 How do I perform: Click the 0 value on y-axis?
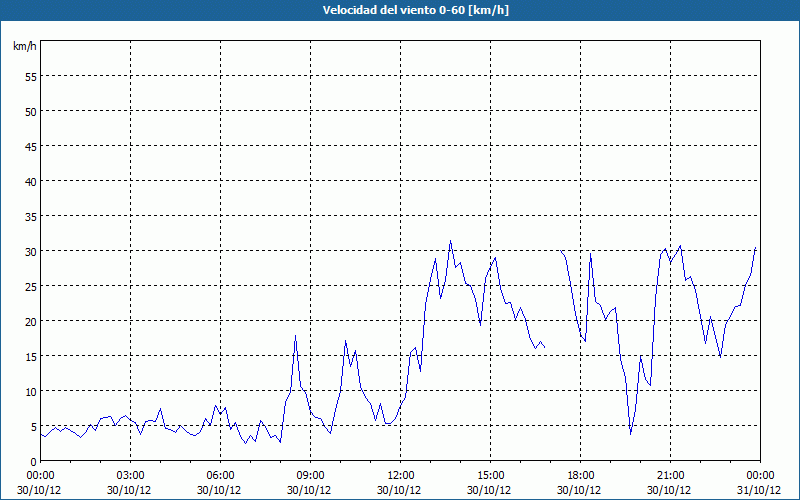pos(34,461)
